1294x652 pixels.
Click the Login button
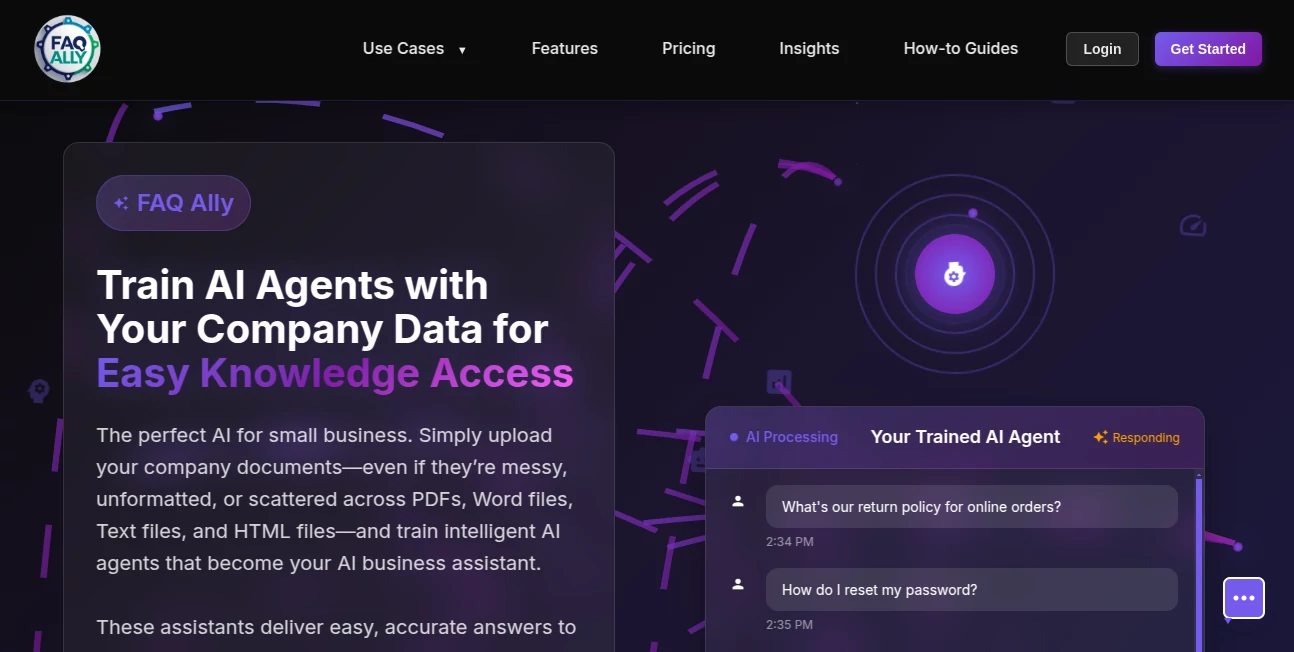[x=1102, y=48]
